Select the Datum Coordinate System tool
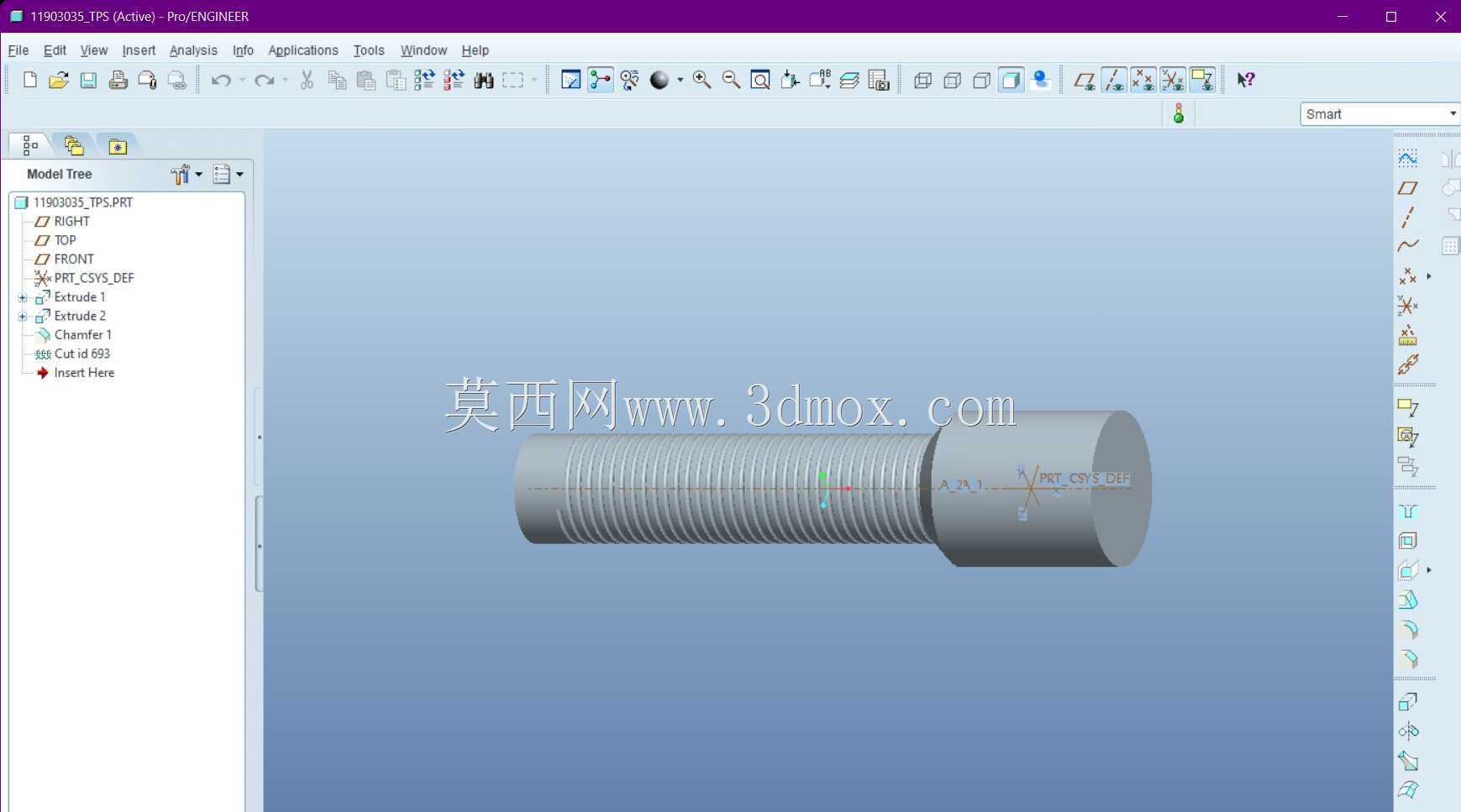The width and height of the screenshot is (1461, 812). (x=1408, y=306)
